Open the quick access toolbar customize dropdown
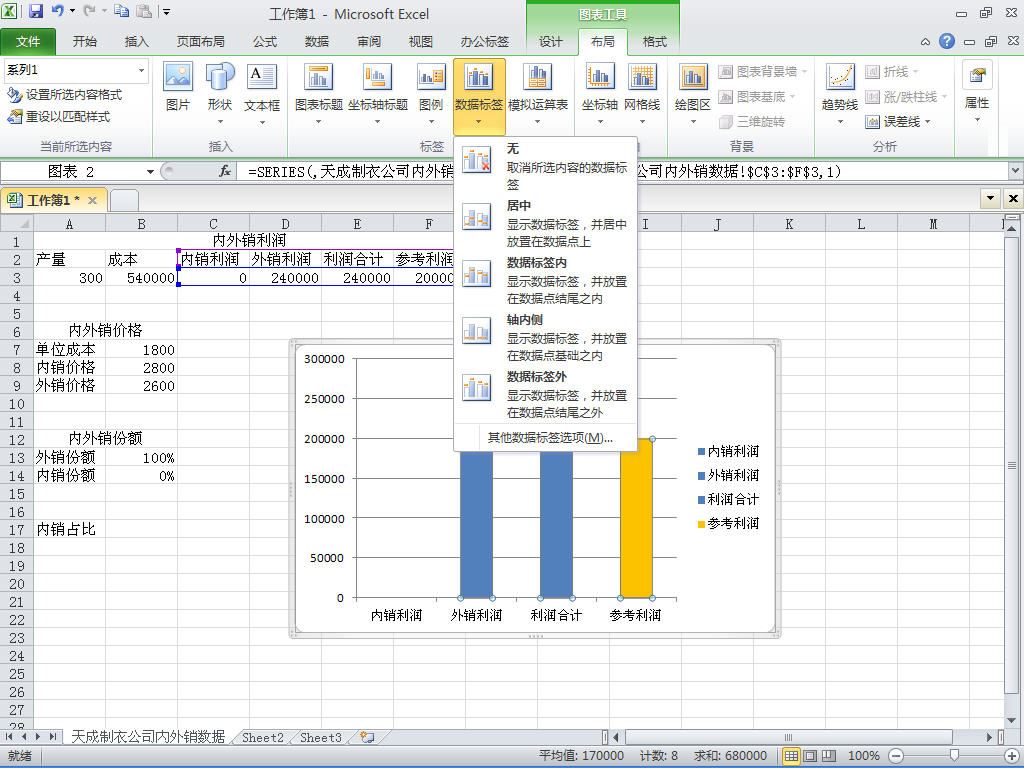Screen dimensions: 1024x768 pyautogui.click(x=167, y=11)
